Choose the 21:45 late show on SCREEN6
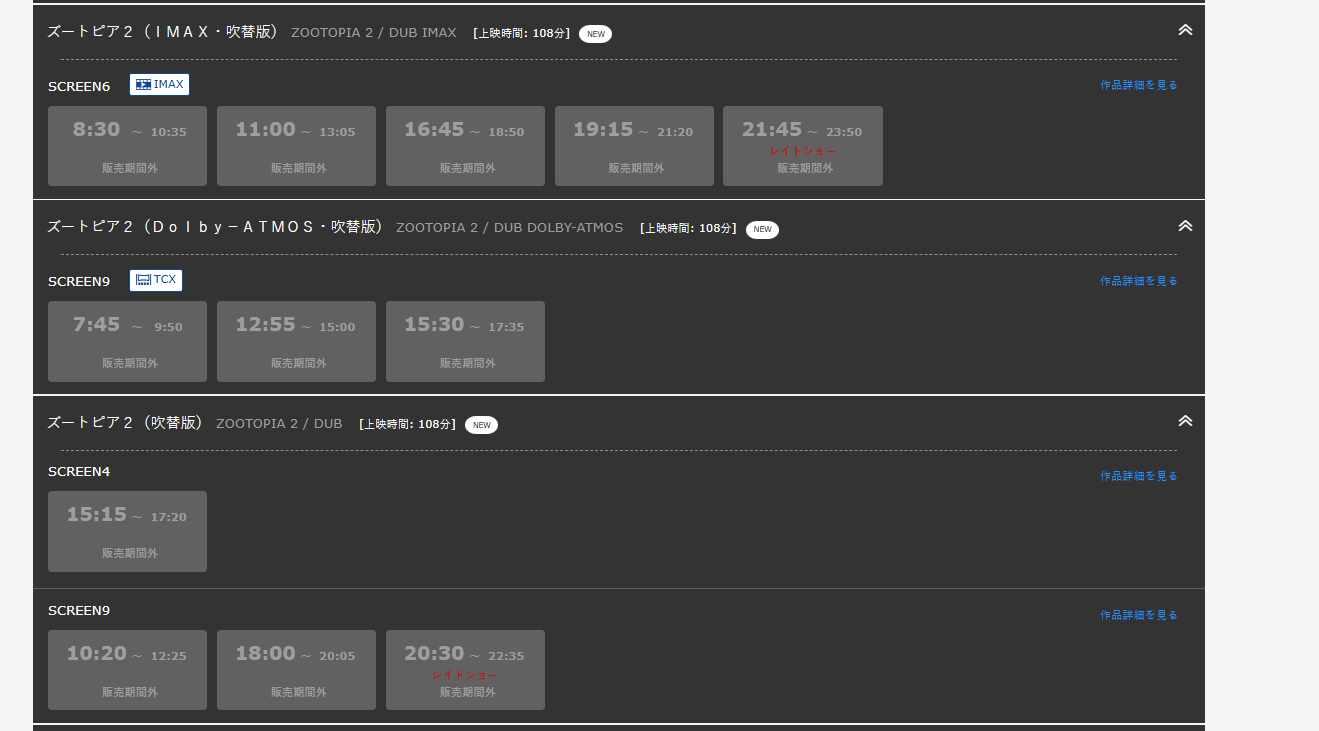1319x731 pixels. pyautogui.click(x=802, y=146)
